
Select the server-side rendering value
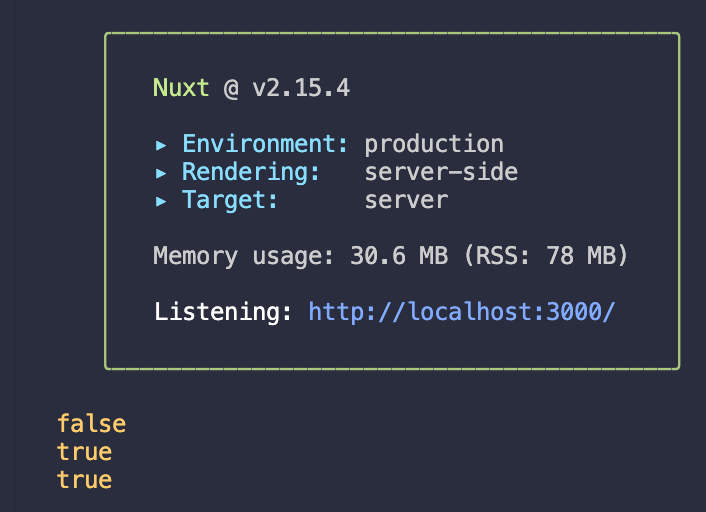[x=441, y=172]
